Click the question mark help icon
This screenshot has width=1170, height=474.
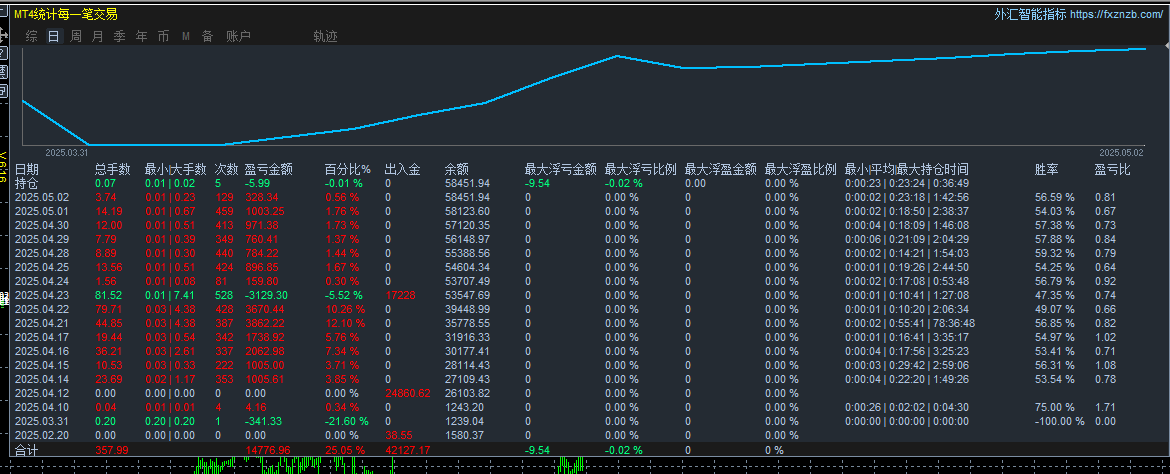click(x=3, y=53)
